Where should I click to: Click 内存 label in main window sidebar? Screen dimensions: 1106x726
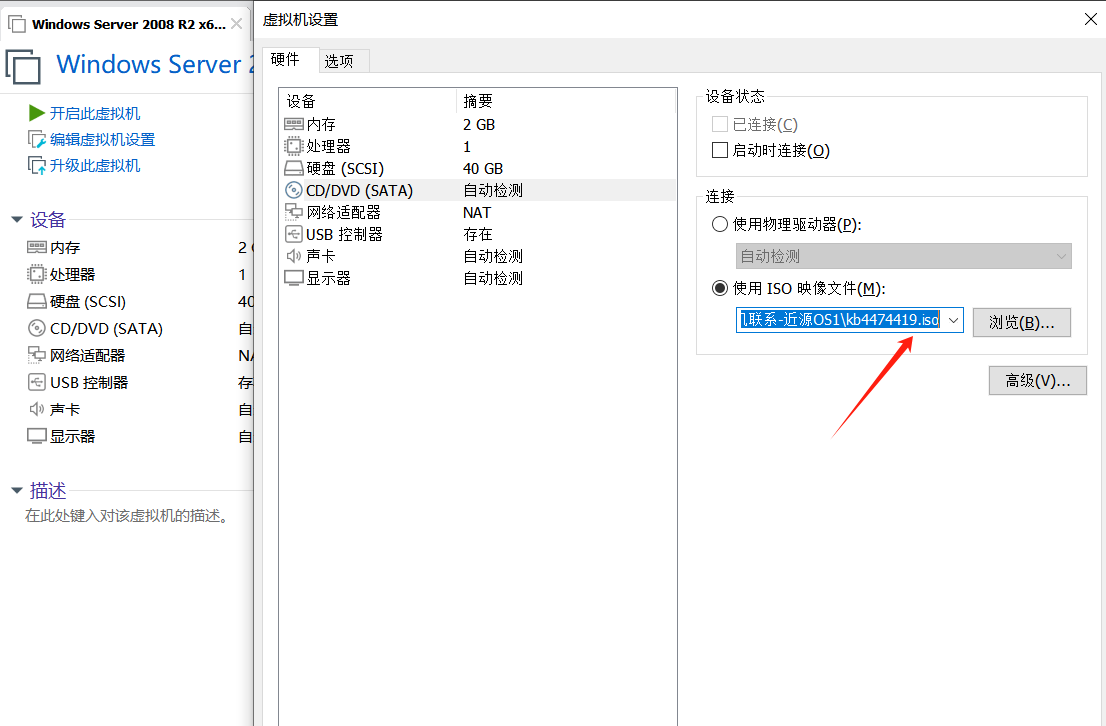coord(65,247)
